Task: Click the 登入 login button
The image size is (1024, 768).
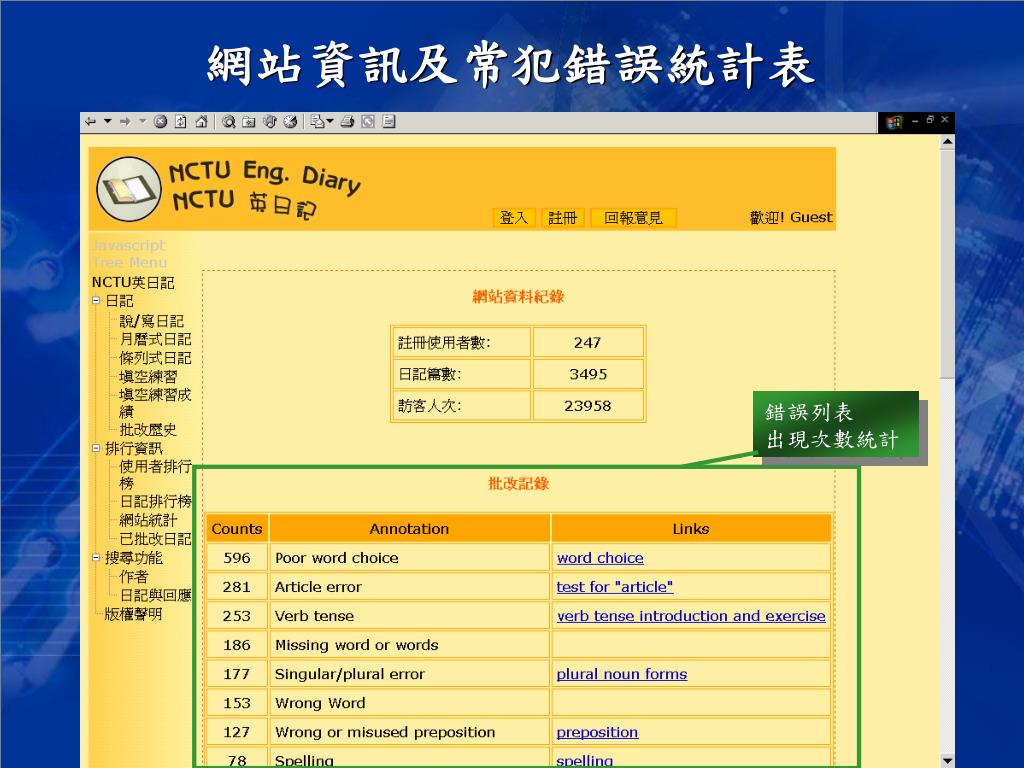Action: 514,217
